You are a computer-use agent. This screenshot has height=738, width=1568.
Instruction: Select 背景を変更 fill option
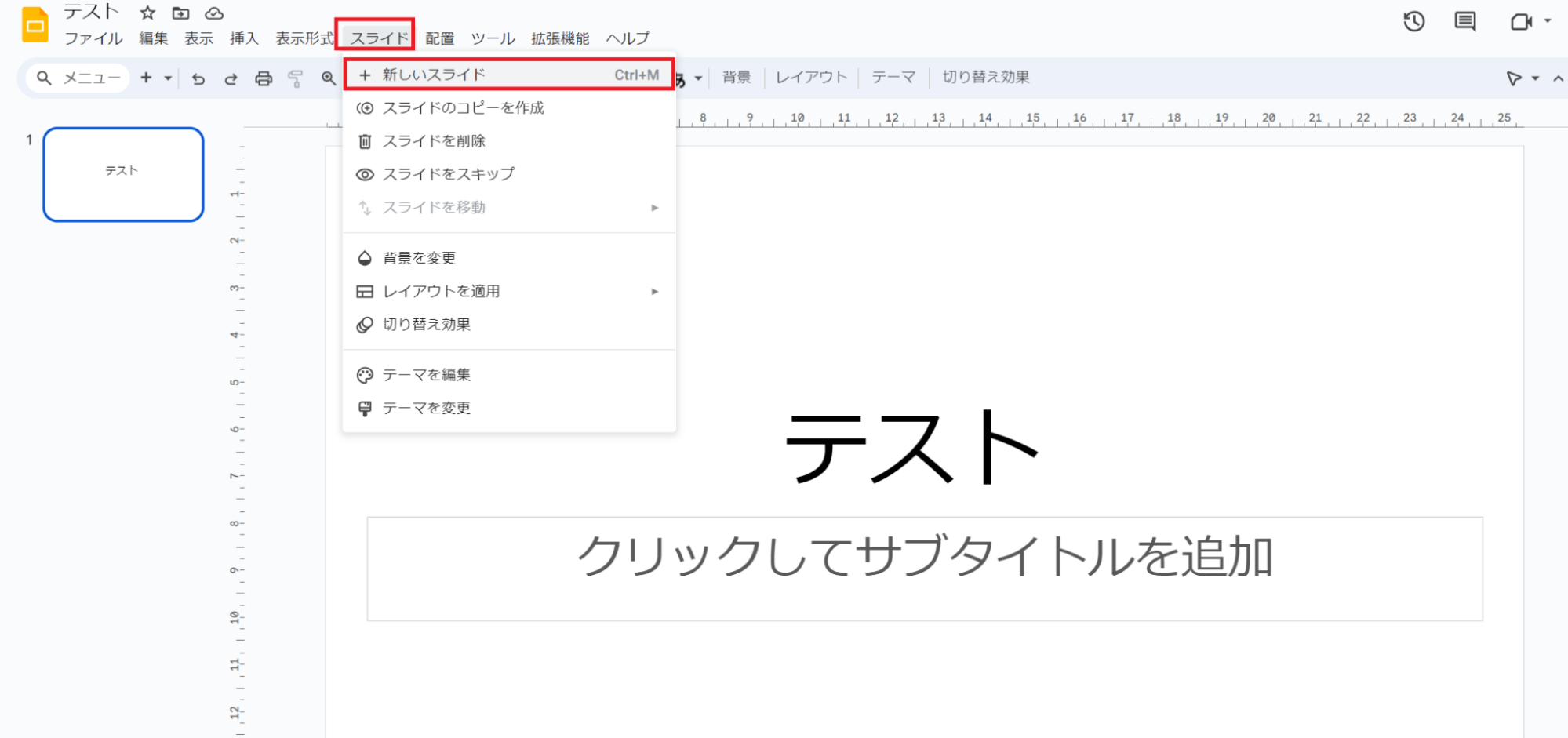tap(419, 258)
